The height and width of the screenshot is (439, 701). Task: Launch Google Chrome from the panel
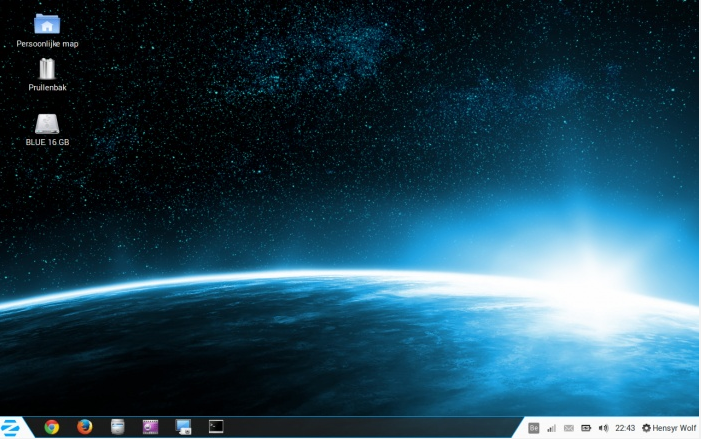pos(52,427)
